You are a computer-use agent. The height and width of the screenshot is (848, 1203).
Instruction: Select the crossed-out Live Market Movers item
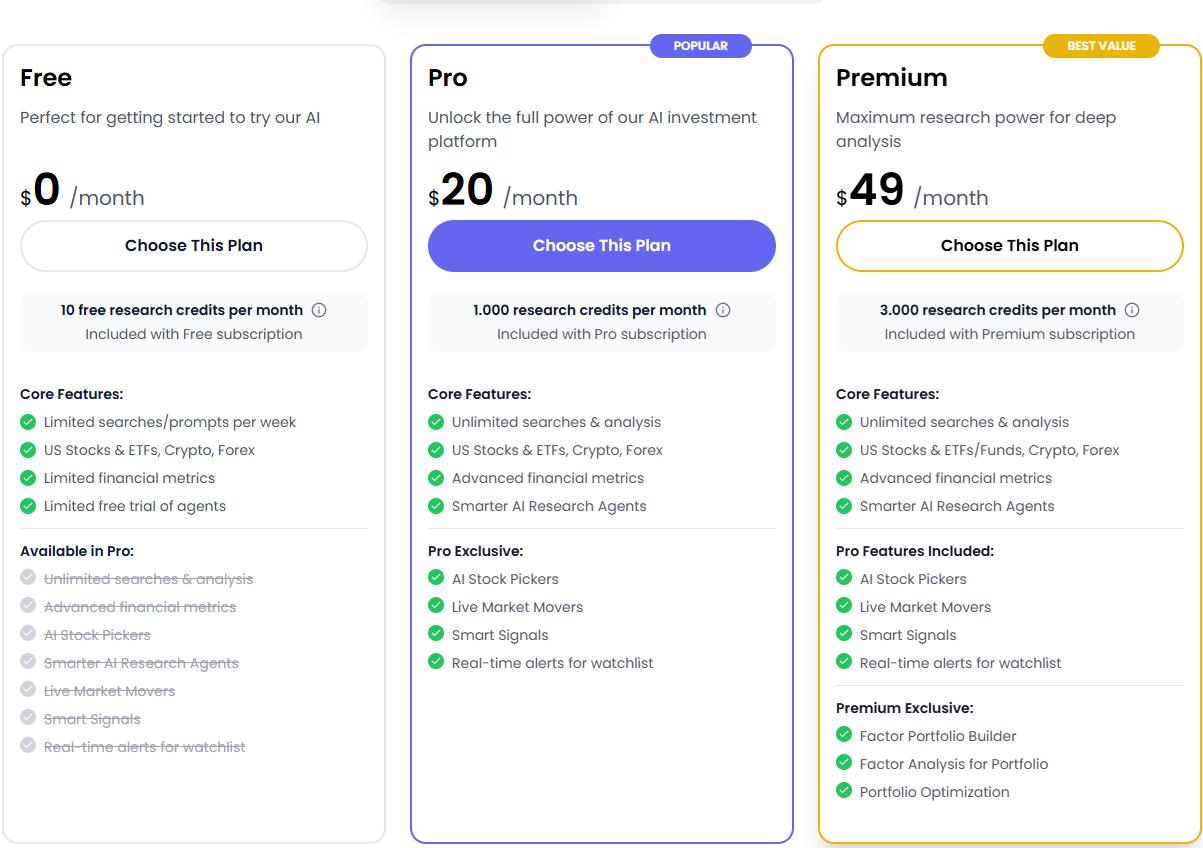click(109, 690)
